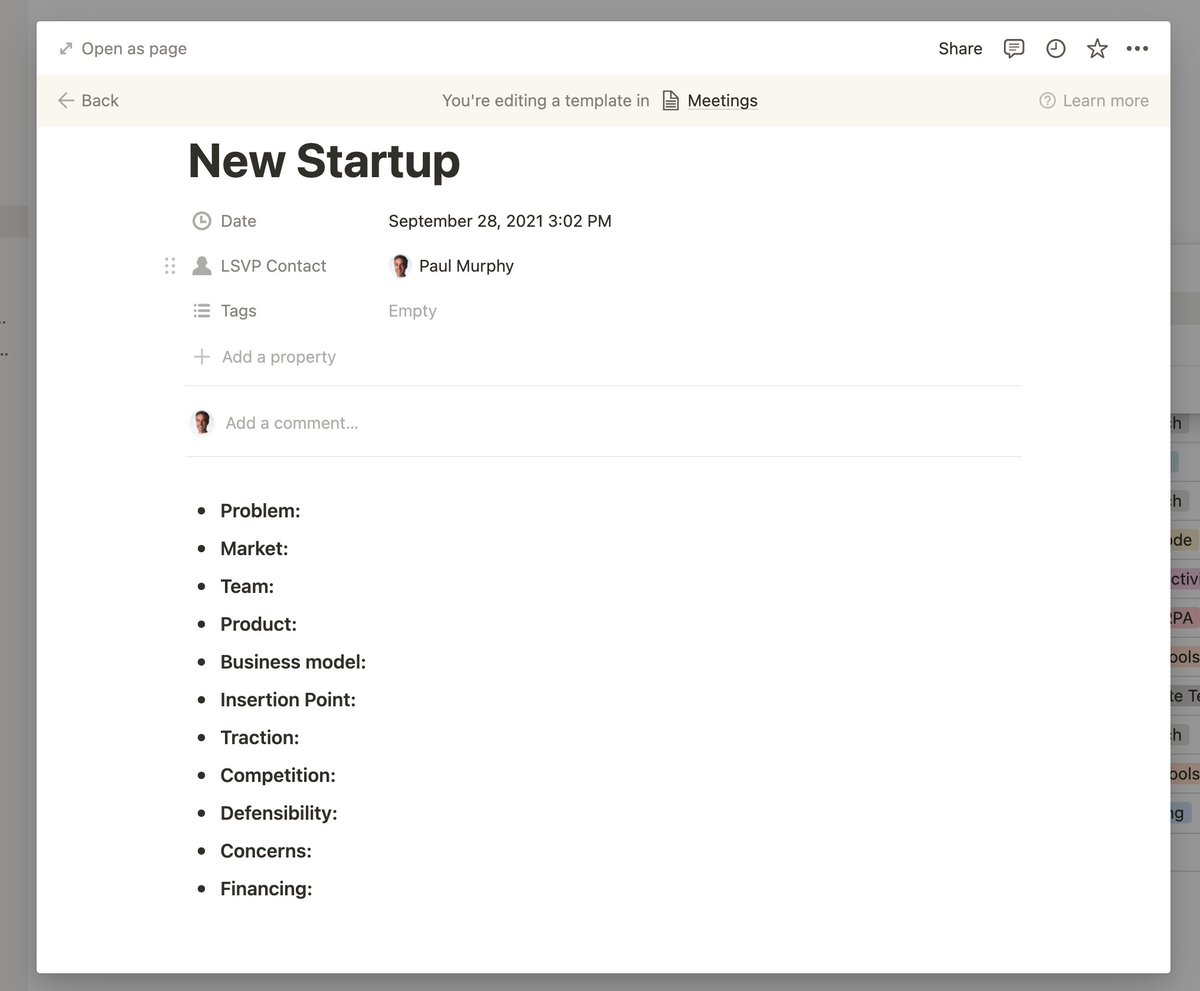Click the user avatar beside comment box

tap(202, 422)
